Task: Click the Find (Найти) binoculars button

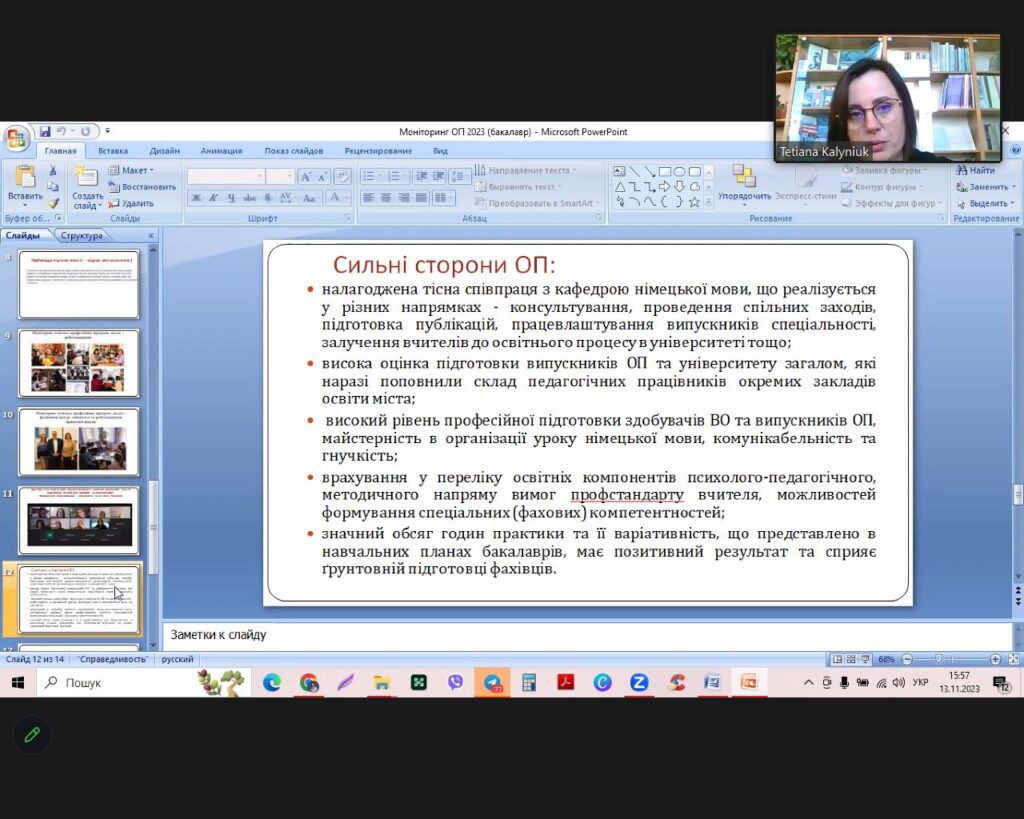Action: pyautogui.click(x=974, y=170)
